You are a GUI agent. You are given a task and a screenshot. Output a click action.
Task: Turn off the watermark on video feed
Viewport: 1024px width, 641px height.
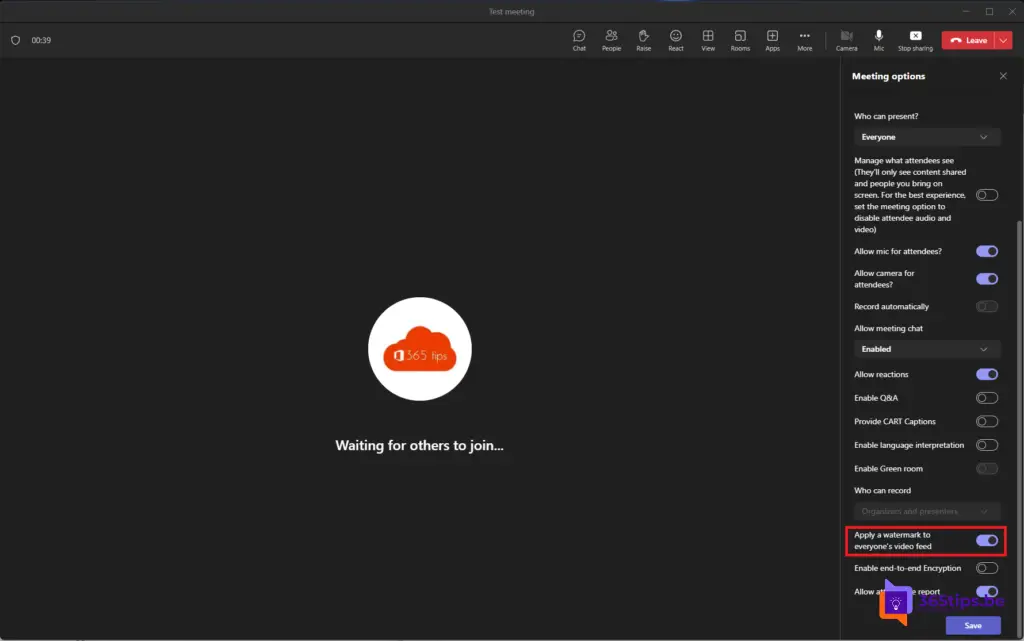click(986, 541)
